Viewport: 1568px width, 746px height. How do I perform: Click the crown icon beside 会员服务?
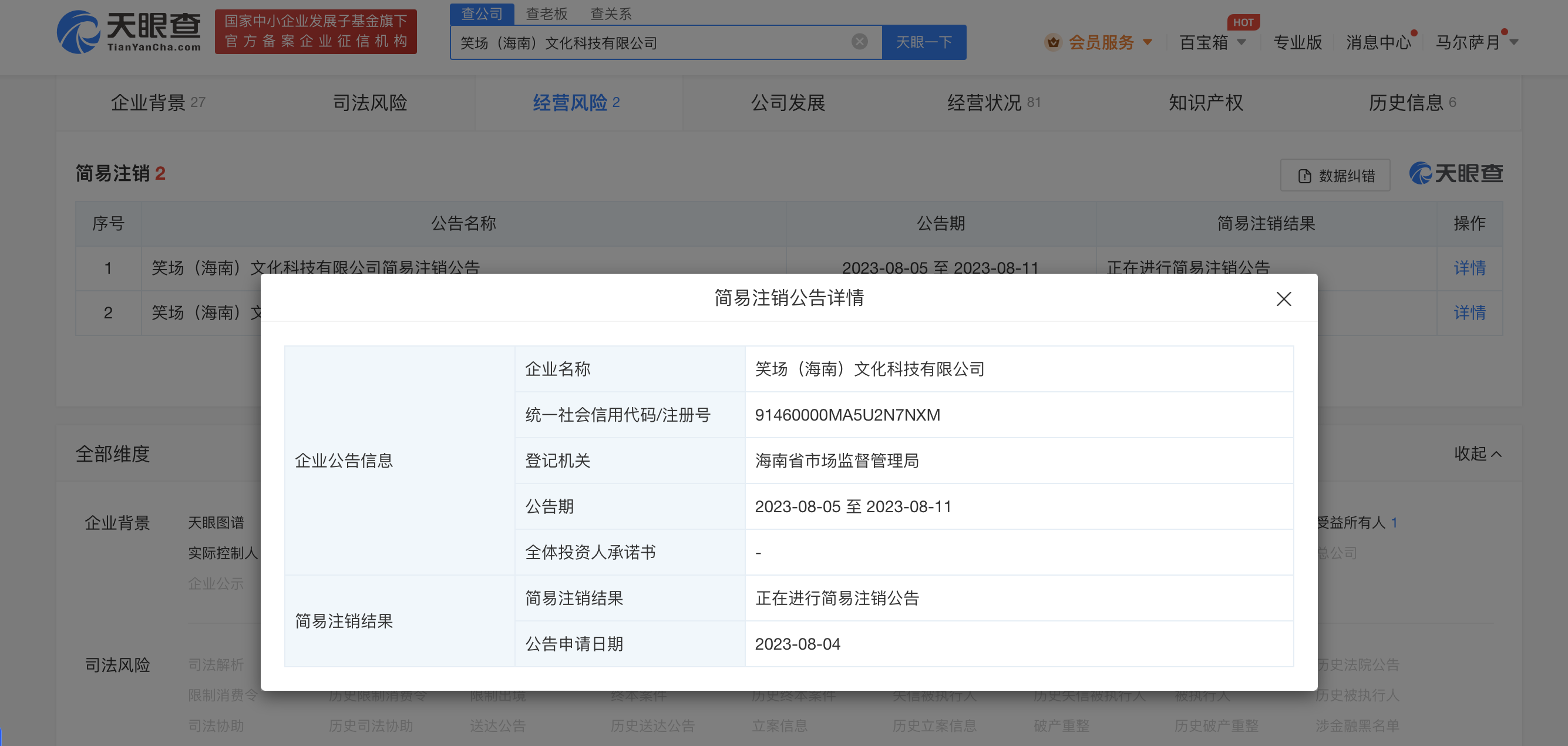click(1052, 43)
